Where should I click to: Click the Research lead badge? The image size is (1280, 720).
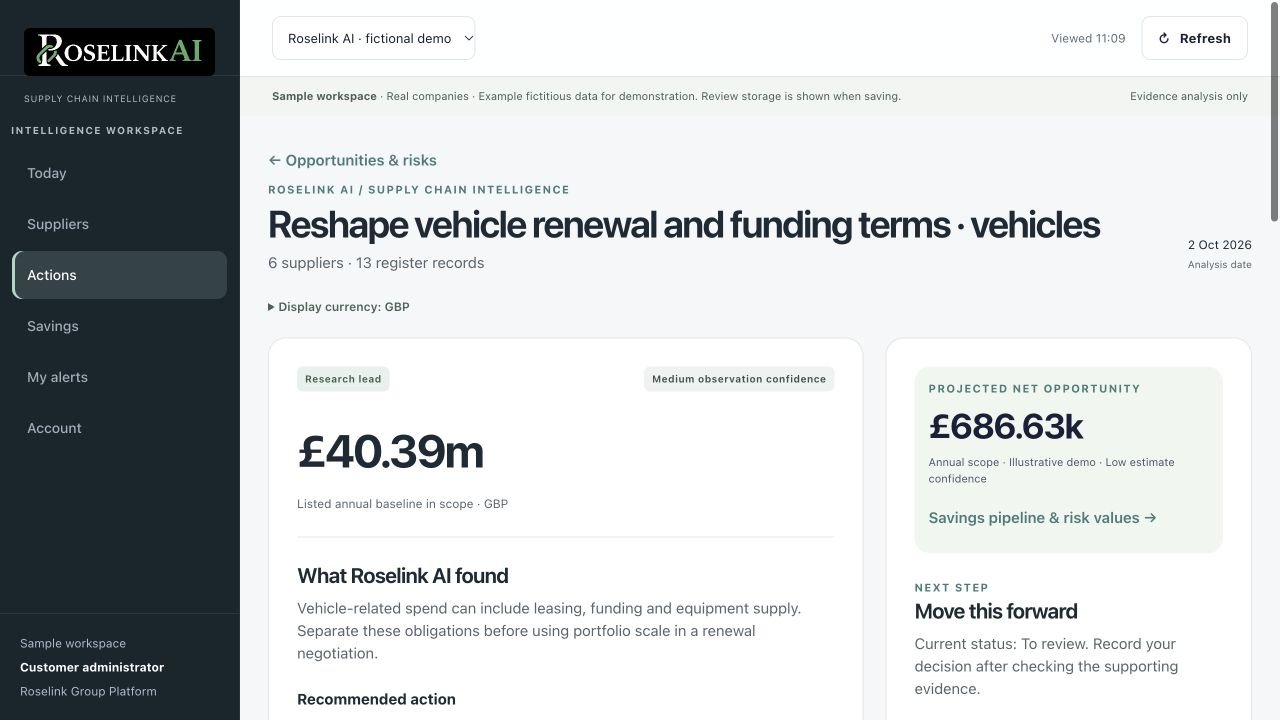click(343, 379)
